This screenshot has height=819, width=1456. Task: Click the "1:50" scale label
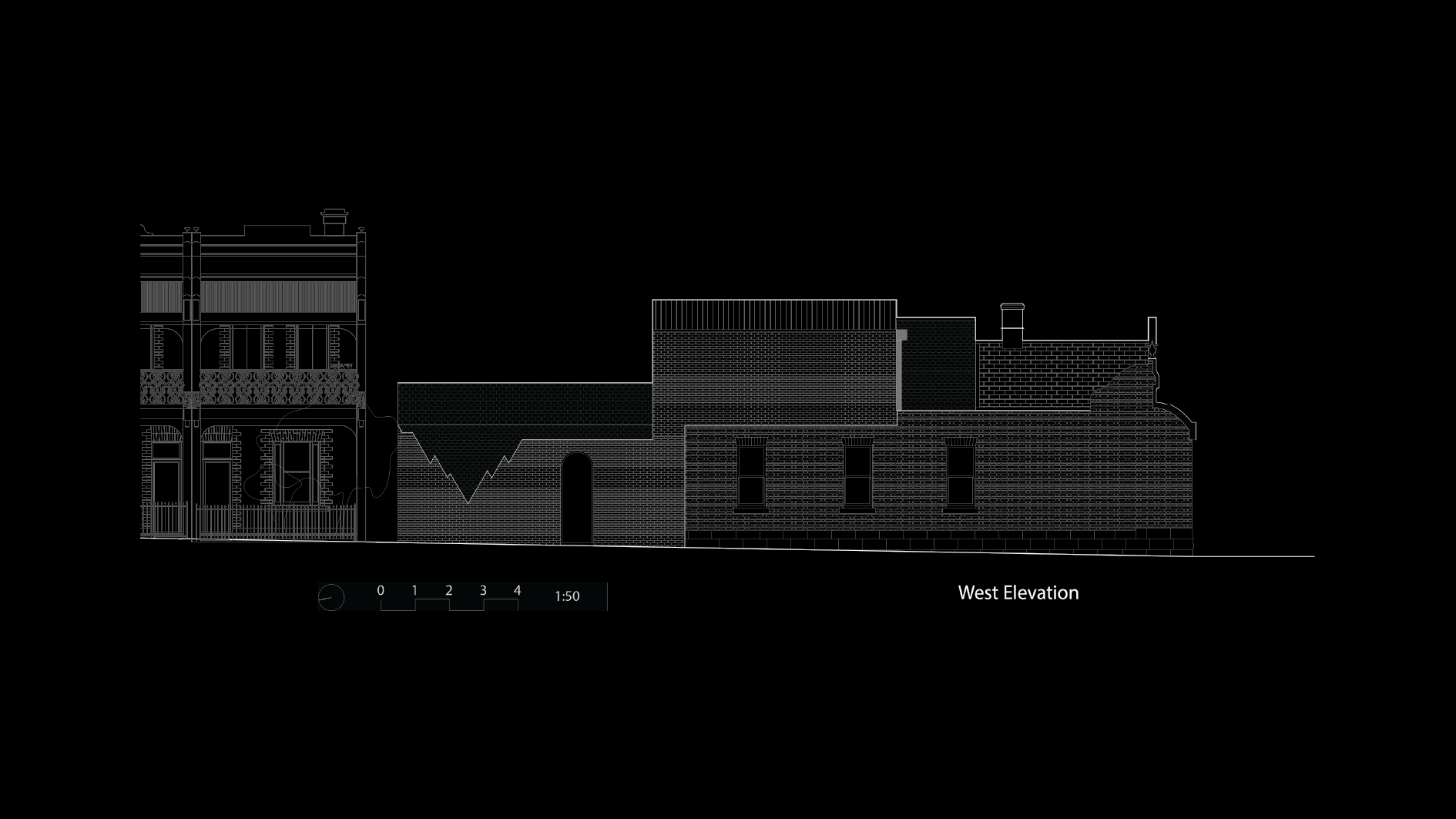(567, 596)
